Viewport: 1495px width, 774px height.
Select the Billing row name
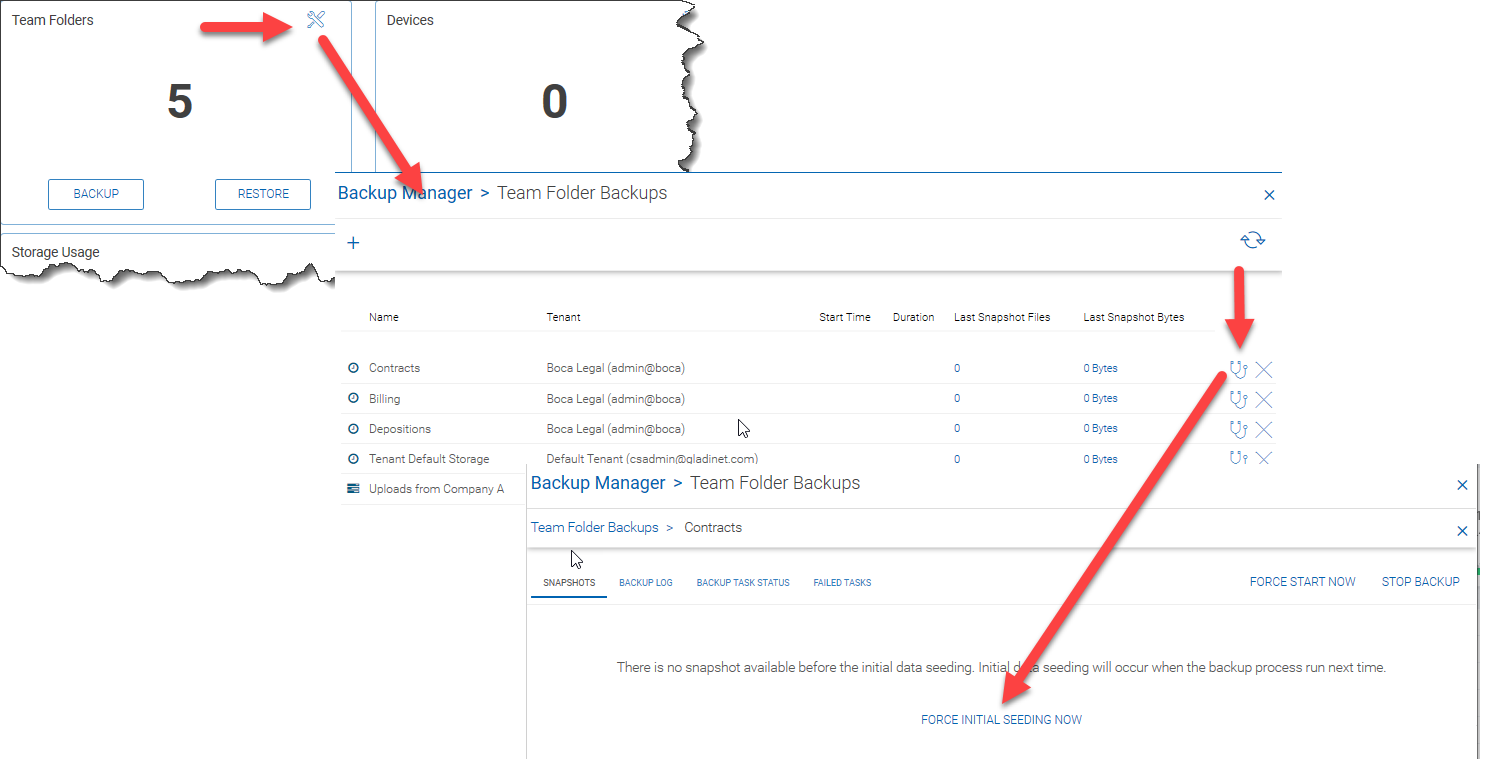pos(384,399)
